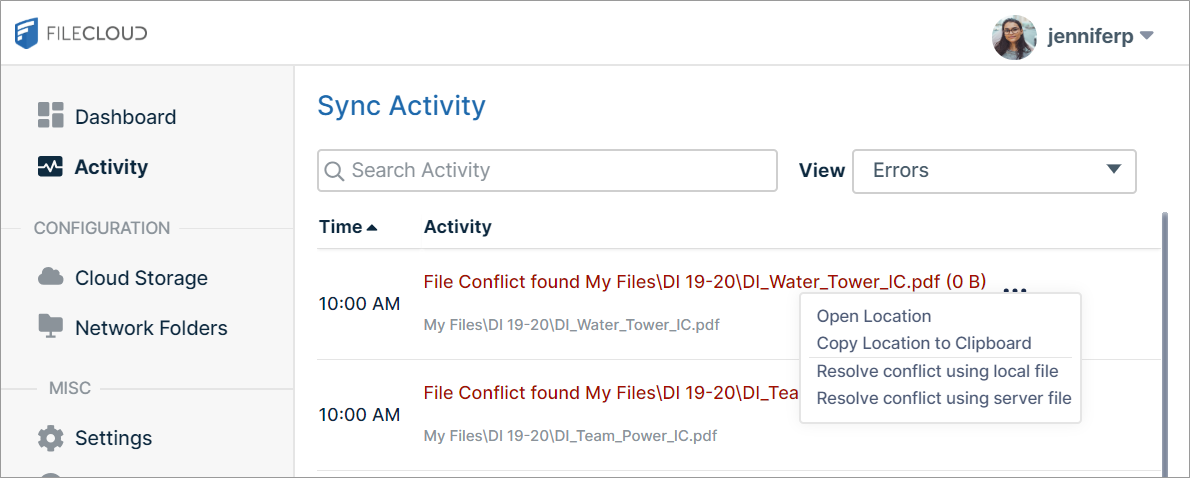The height and width of the screenshot is (478, 1190).
Task: Open the Settings gear icon
Action: pyautogui.click(x=50, y=438)
